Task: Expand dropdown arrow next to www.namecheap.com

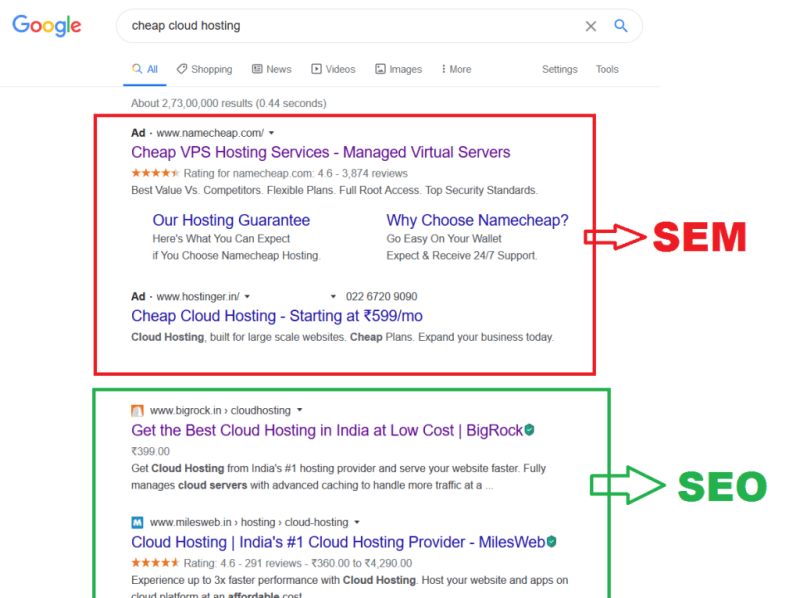Action: (x=271, y=133)
